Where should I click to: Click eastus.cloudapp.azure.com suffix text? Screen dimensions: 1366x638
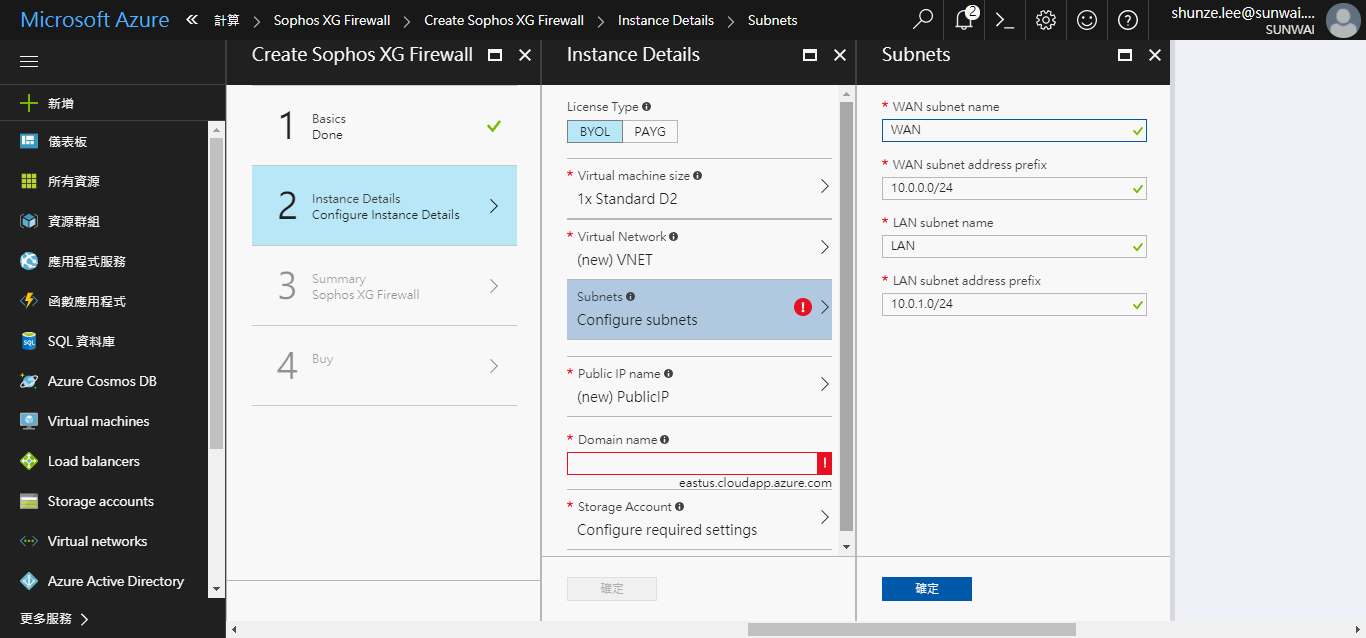point(755,483)
